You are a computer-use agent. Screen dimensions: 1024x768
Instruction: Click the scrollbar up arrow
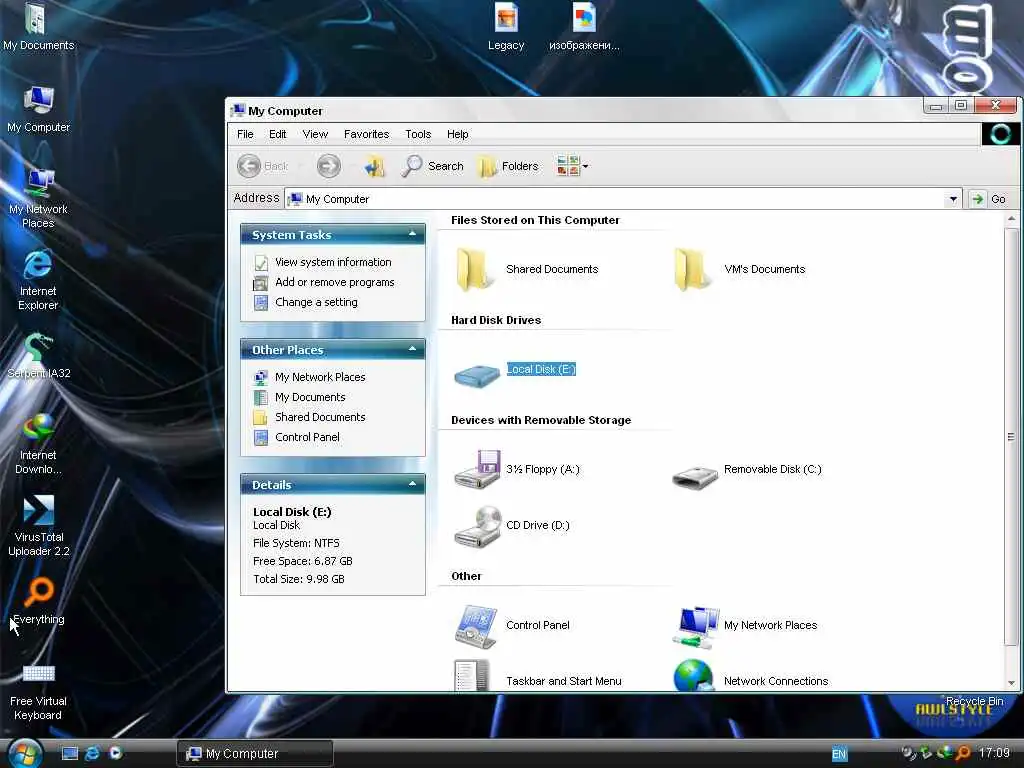(x=1010, y=219)
